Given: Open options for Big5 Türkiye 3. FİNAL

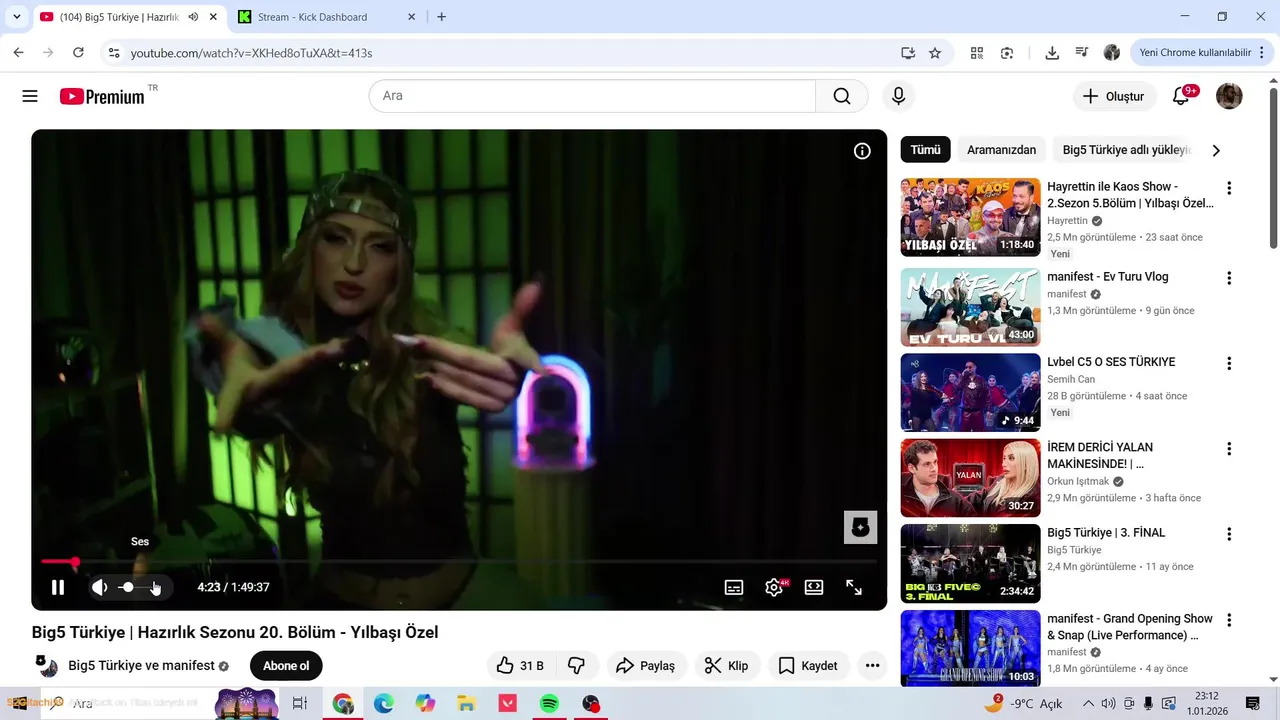Looking at the screenshot, I should click(1229, 534).
